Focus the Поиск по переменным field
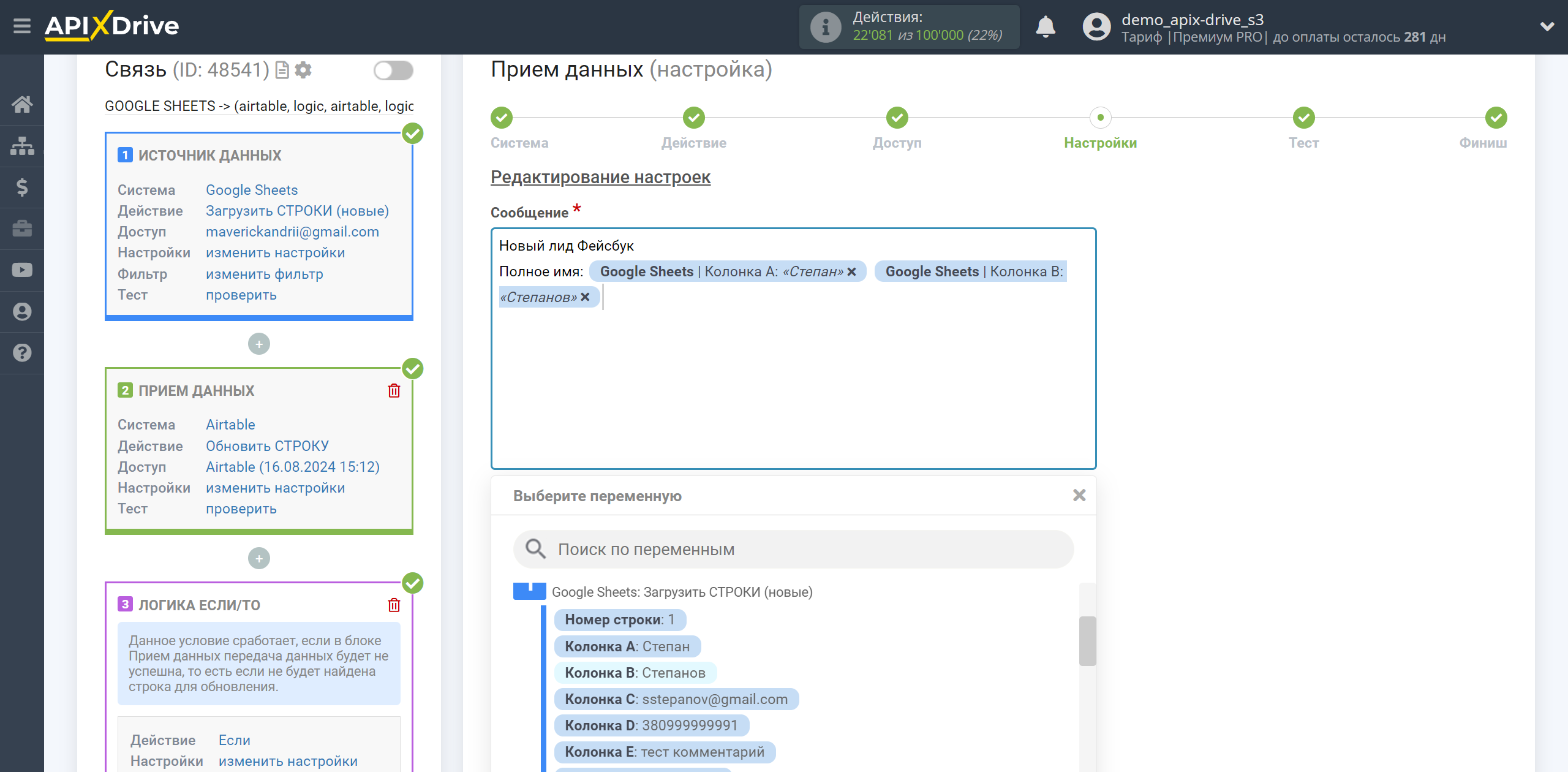Viewport: 1568px width, 772px height. click(x=793, y=549)
